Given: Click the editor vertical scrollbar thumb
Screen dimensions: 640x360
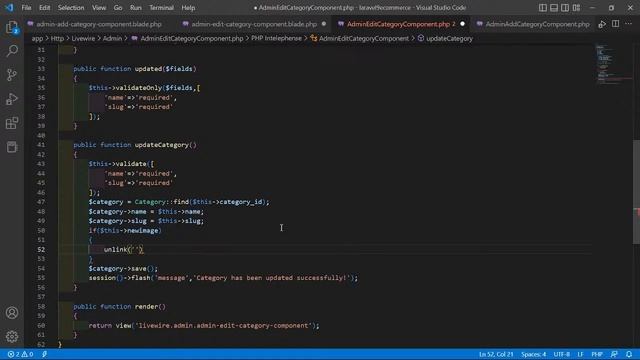Looking at the screenshot, I should coord(636,192).
